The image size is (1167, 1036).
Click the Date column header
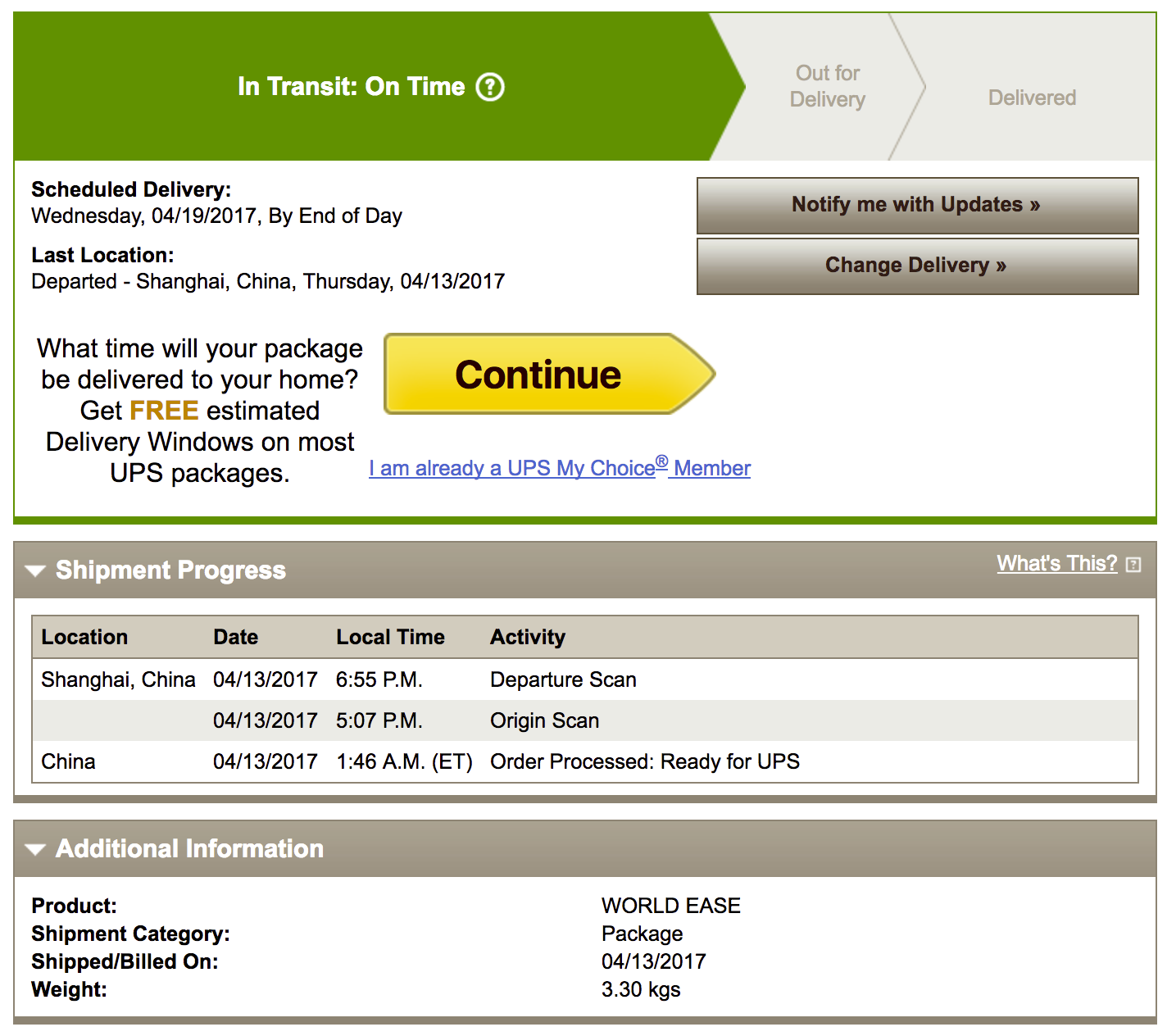[236, 637]
